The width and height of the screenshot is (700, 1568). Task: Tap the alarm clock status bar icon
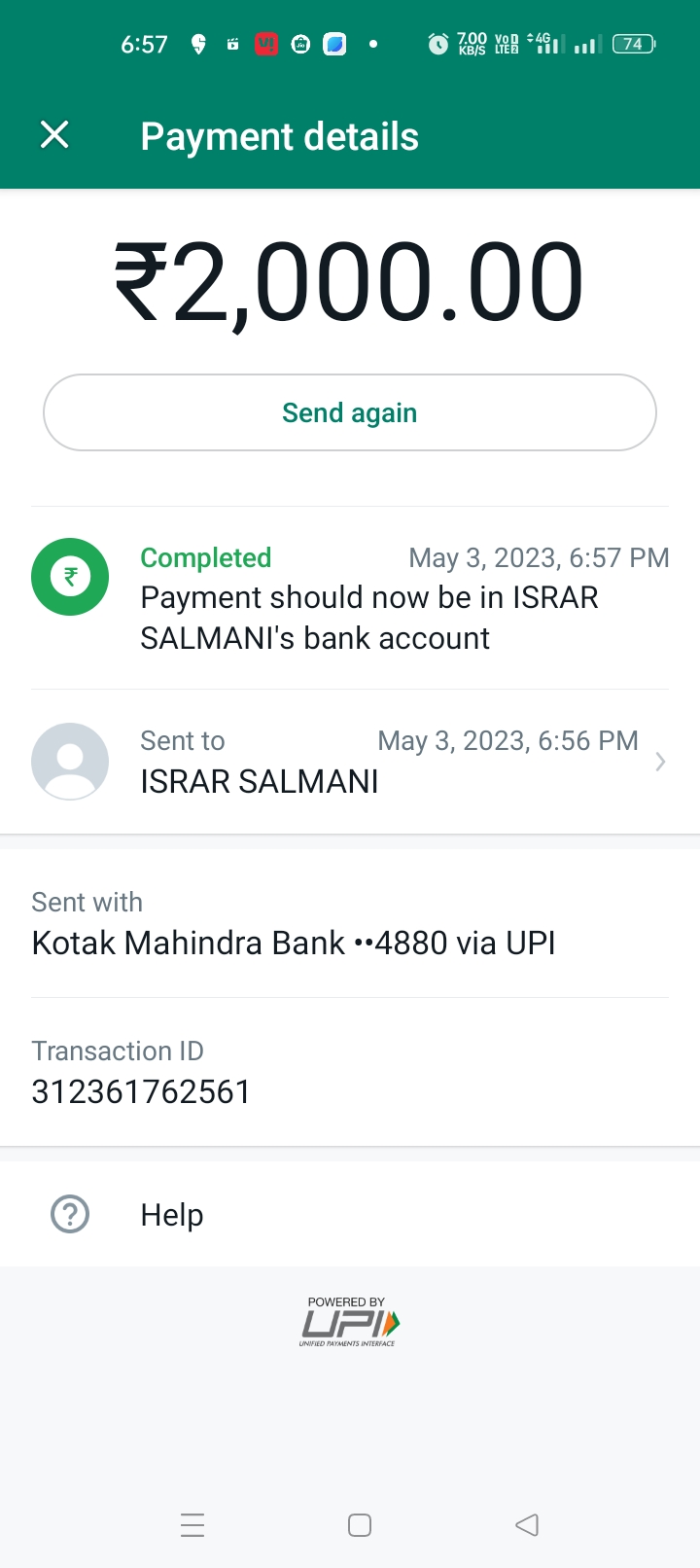pos(438,44)
